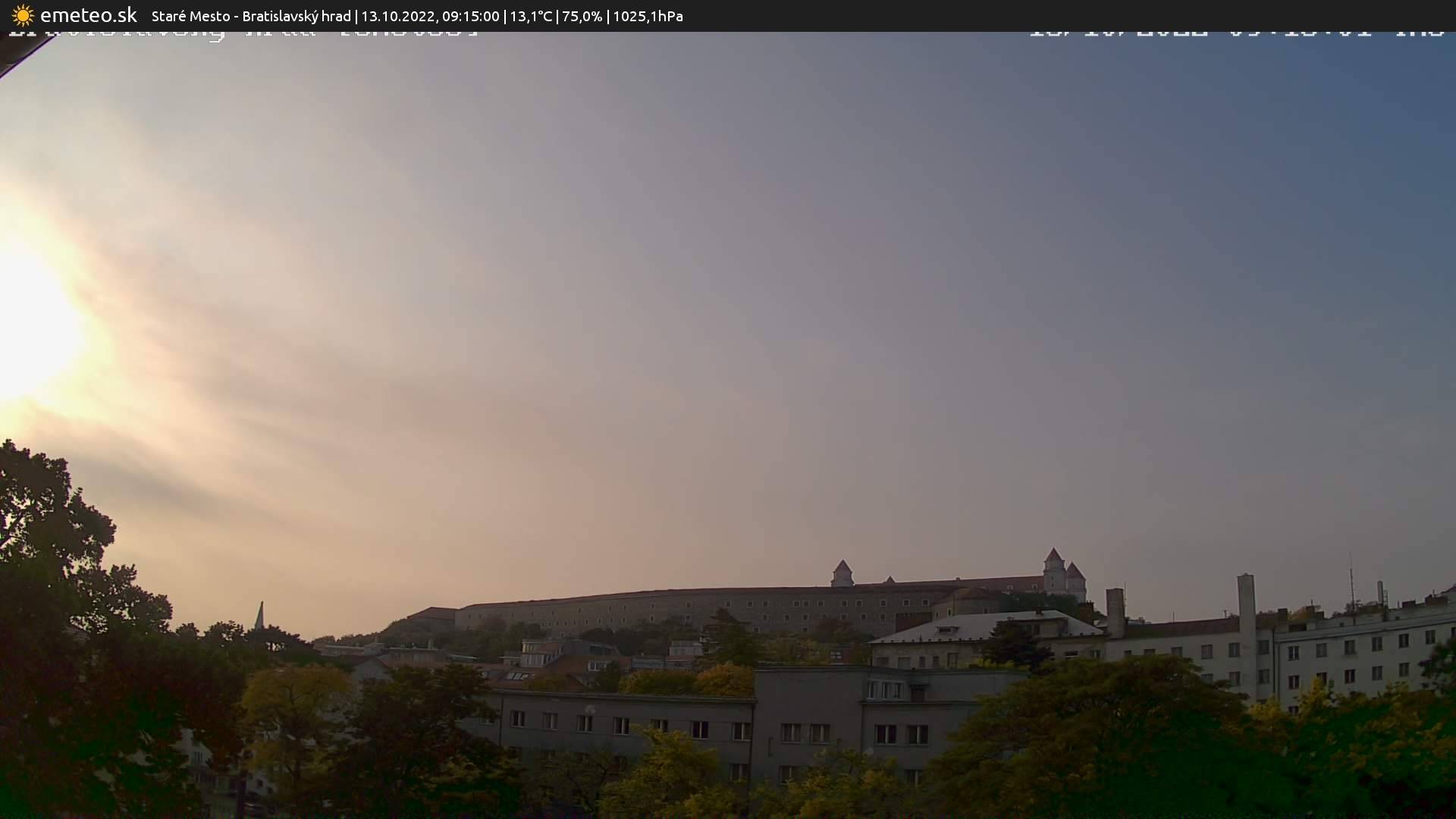Click the castle's tallest right tower
Viewport: 1456px width, 819px height.
pyautogui.click(x=1053, y=570)
